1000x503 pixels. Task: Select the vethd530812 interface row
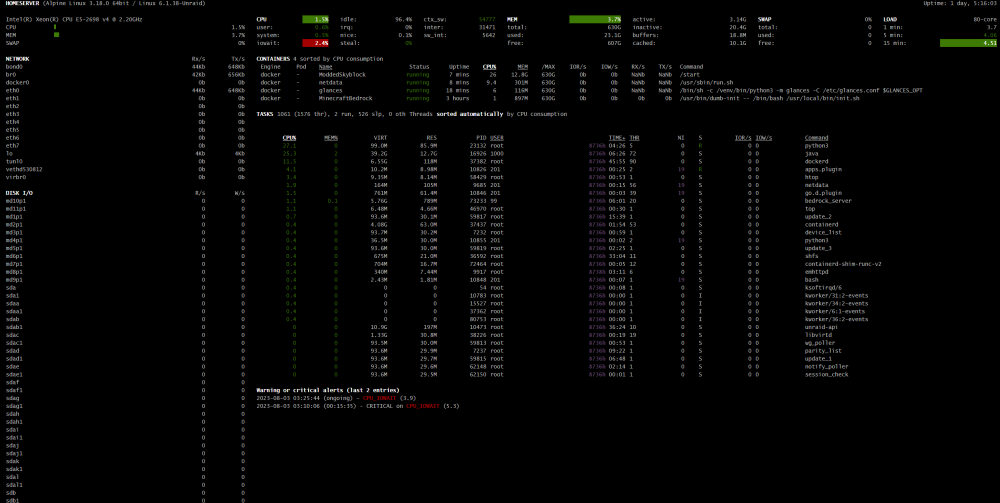(x=125, y=169)
